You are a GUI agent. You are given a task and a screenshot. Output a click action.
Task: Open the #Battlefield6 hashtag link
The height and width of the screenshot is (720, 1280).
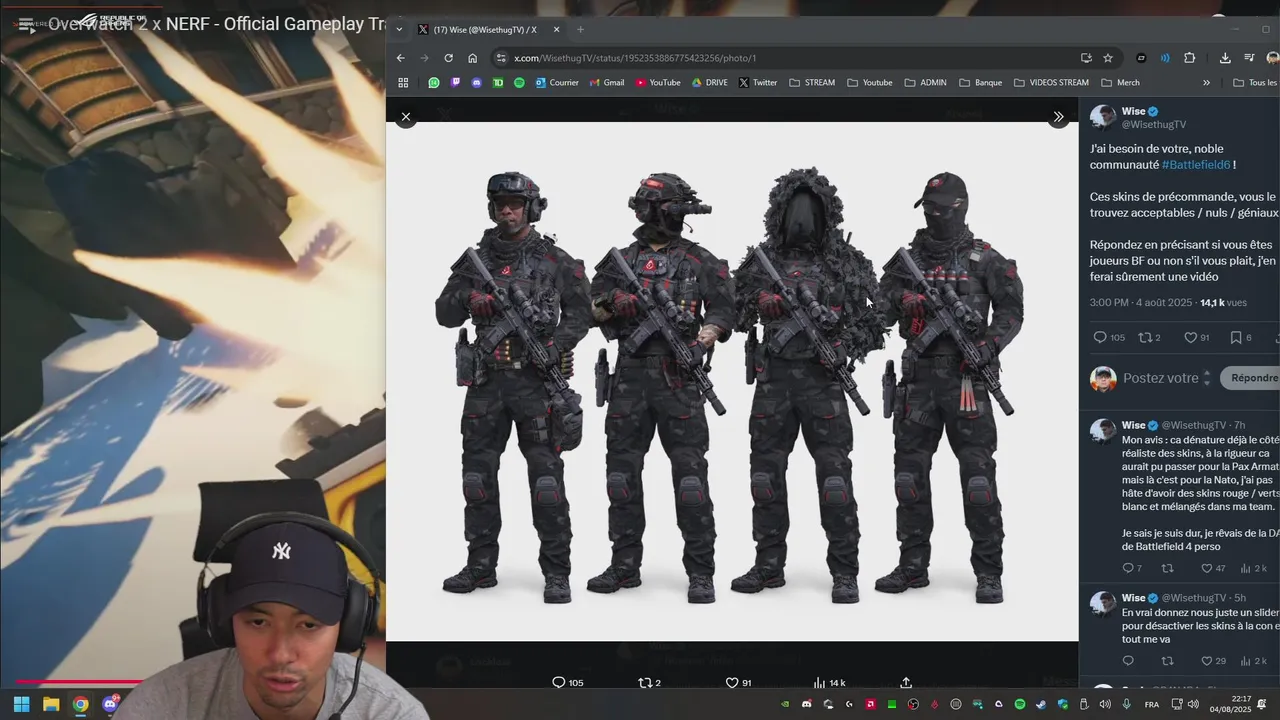pyautogui.click(x=1196, y=165)
